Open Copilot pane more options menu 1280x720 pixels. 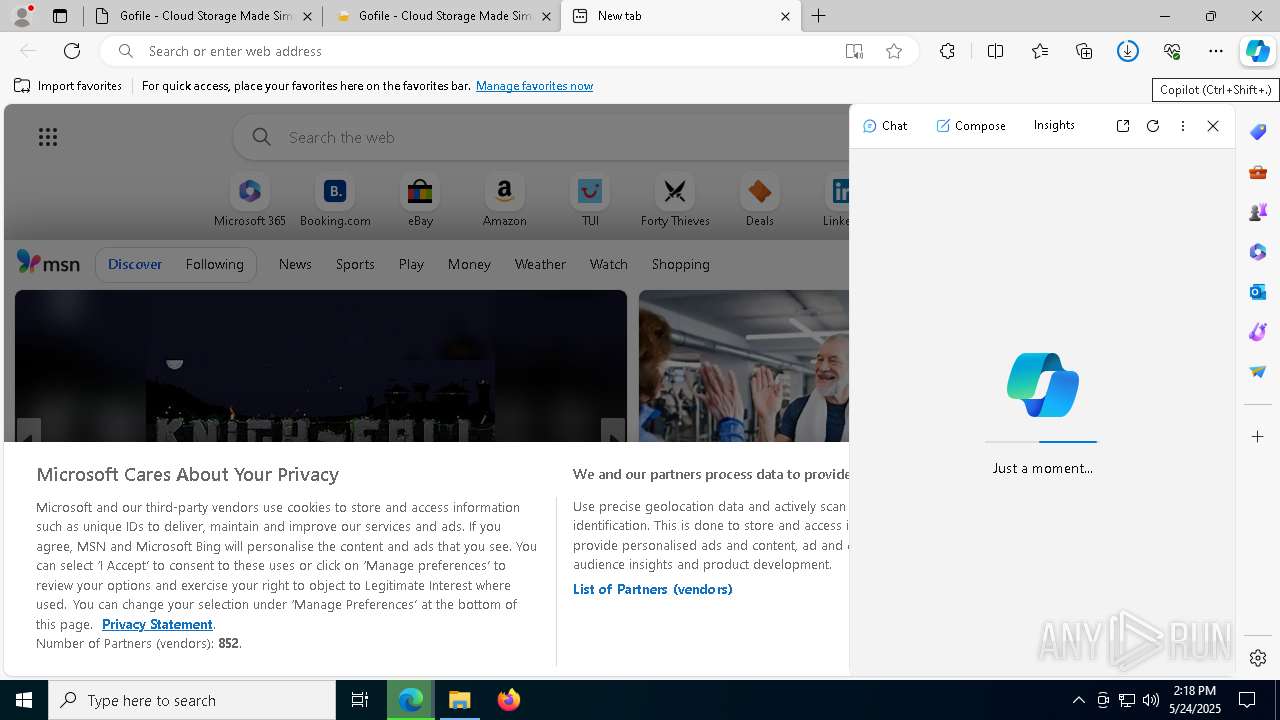click(1183, 126)
